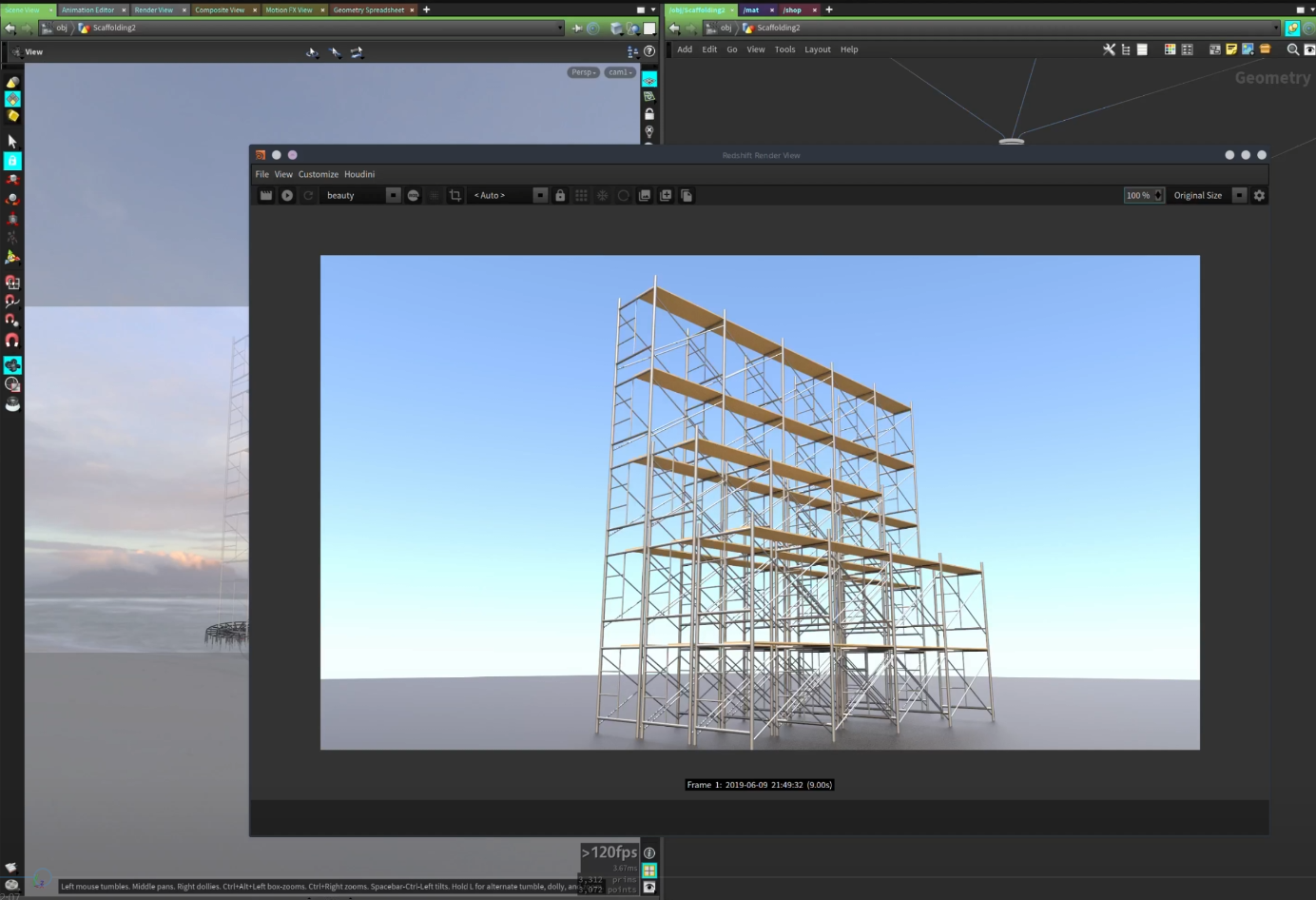Start IPR rendering with the play icon
This screenshot has height=900, width=1316.
[287, 195]
